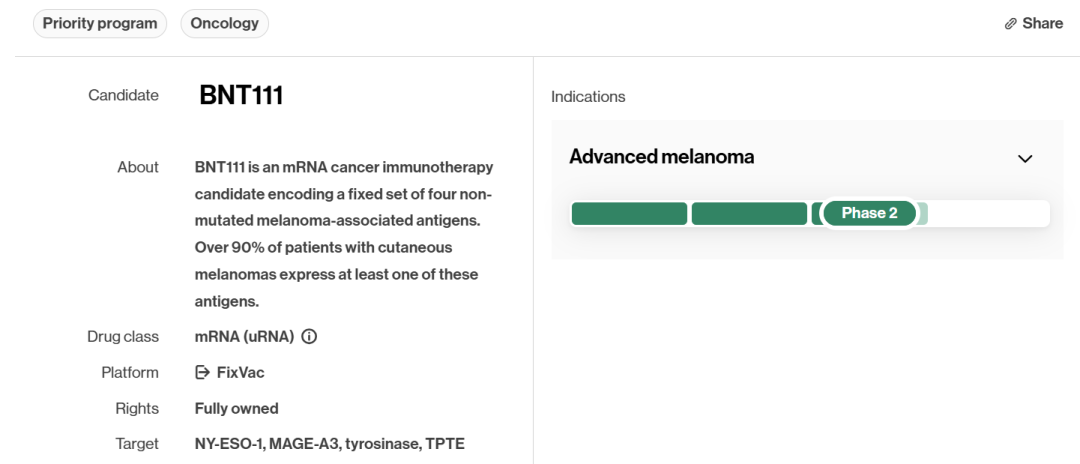The width and height of the screenshot is (1080, 464).
Task: Click the Advanced melanoma heading
Action: (x=661, y=157)
